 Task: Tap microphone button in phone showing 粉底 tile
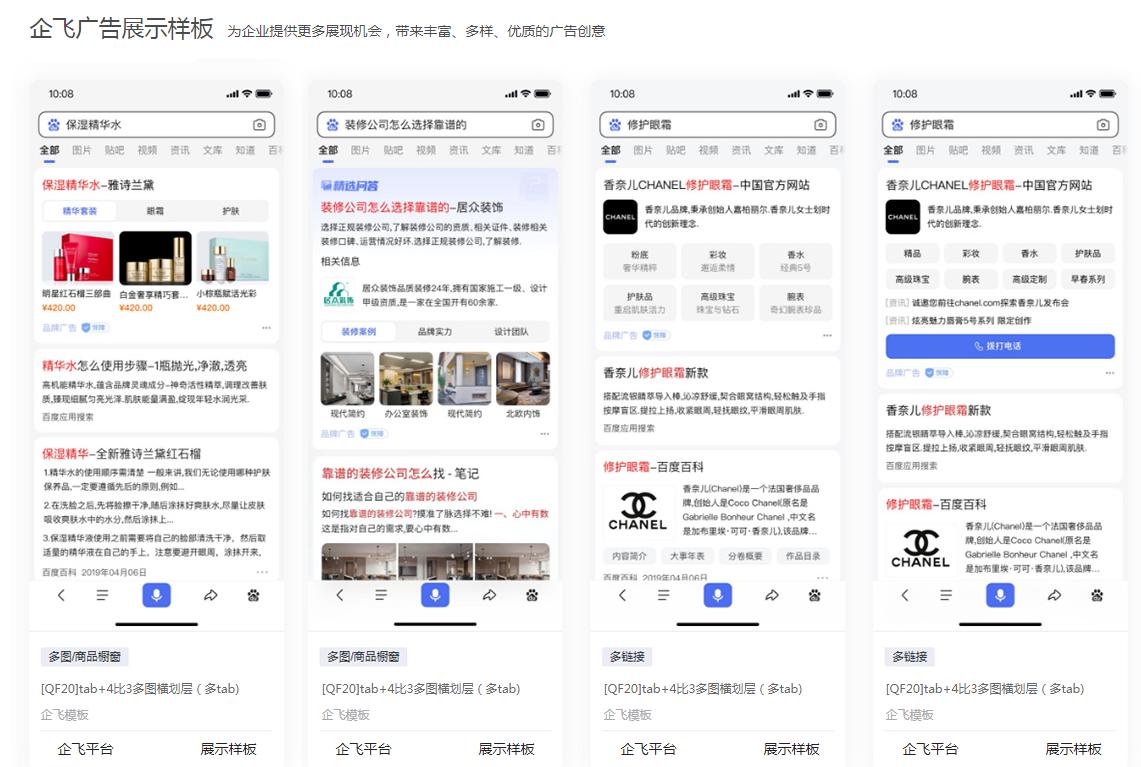pos(718,595)
